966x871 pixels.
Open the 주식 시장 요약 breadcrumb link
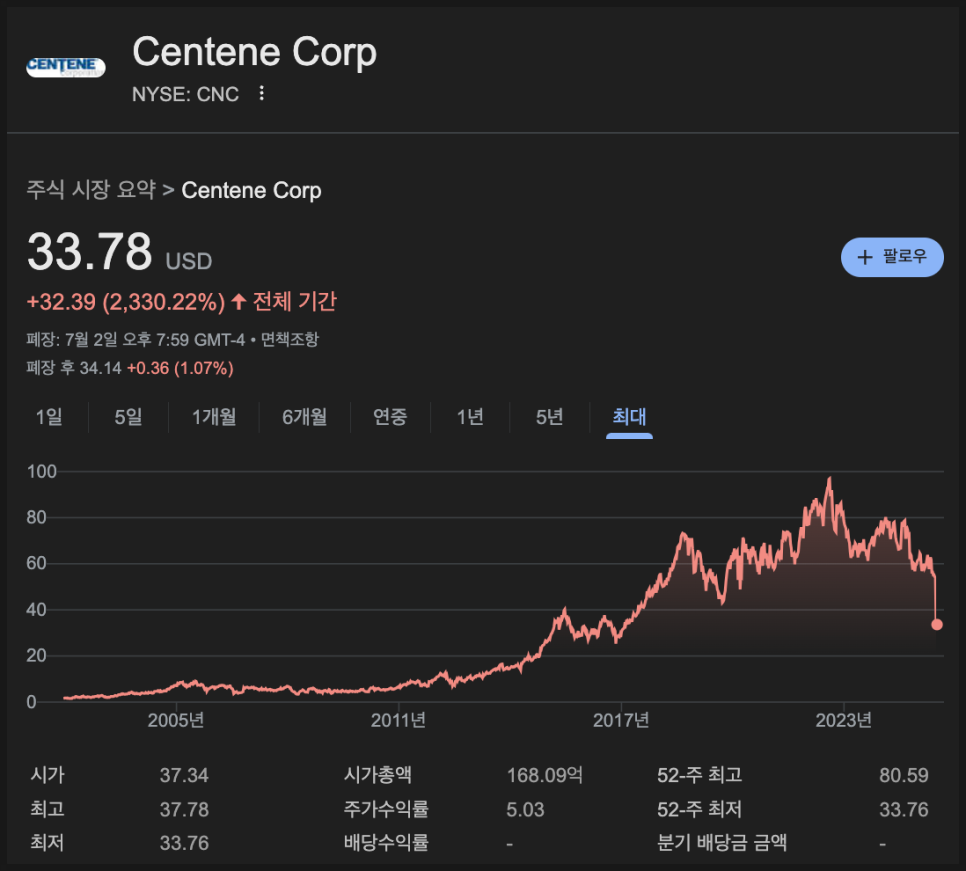point(91,190)
